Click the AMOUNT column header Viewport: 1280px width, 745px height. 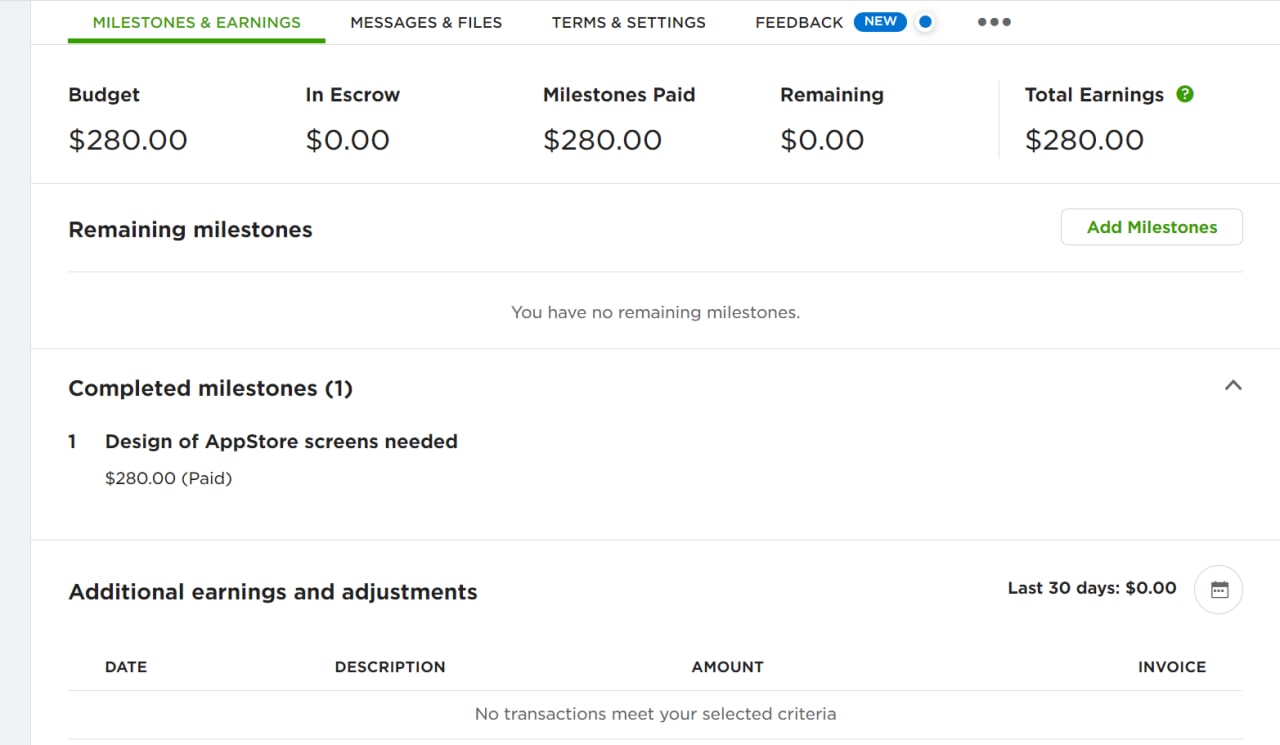[727, 667]
